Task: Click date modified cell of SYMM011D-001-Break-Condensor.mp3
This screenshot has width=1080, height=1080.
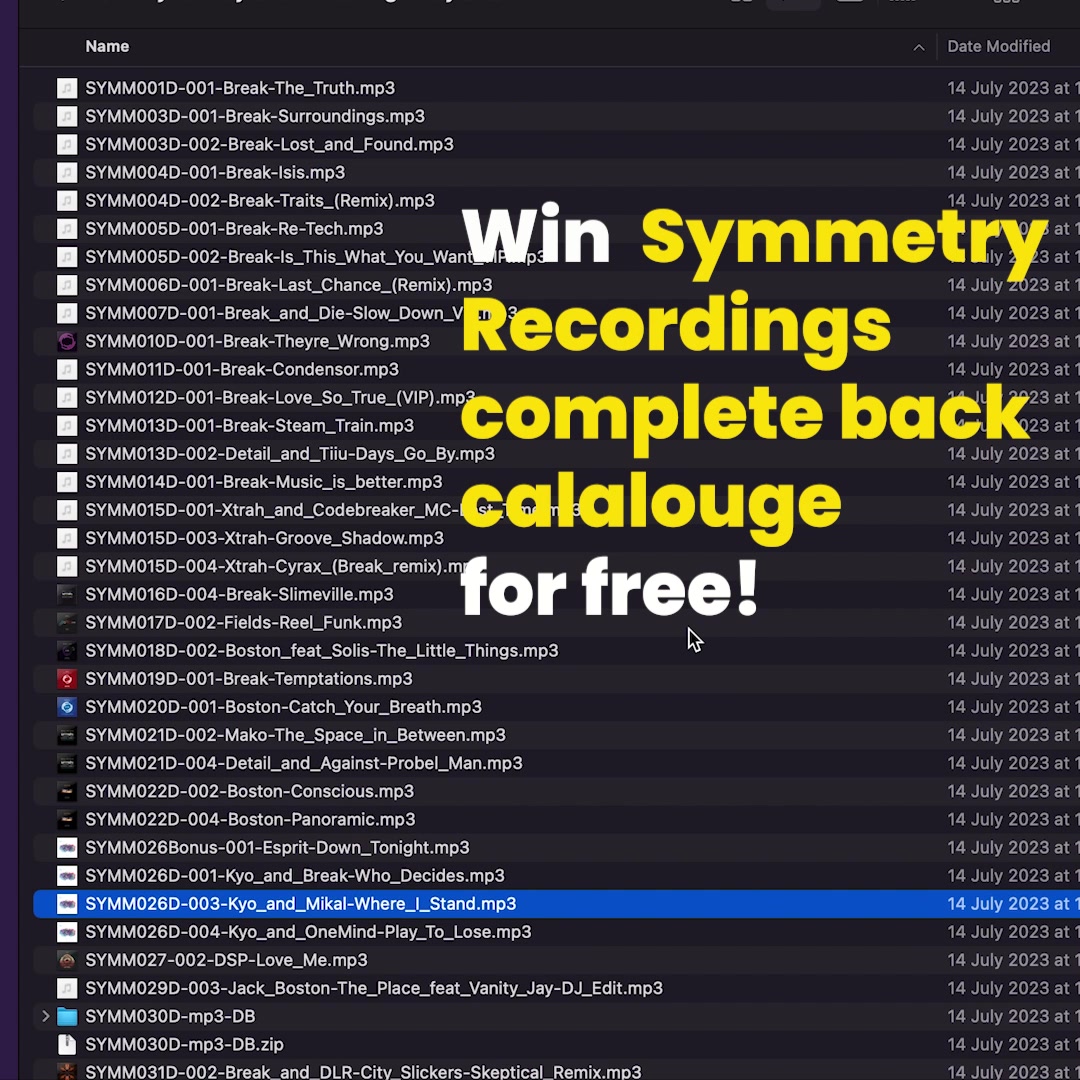Action: pyautogui.click(x=1013, y=370)
